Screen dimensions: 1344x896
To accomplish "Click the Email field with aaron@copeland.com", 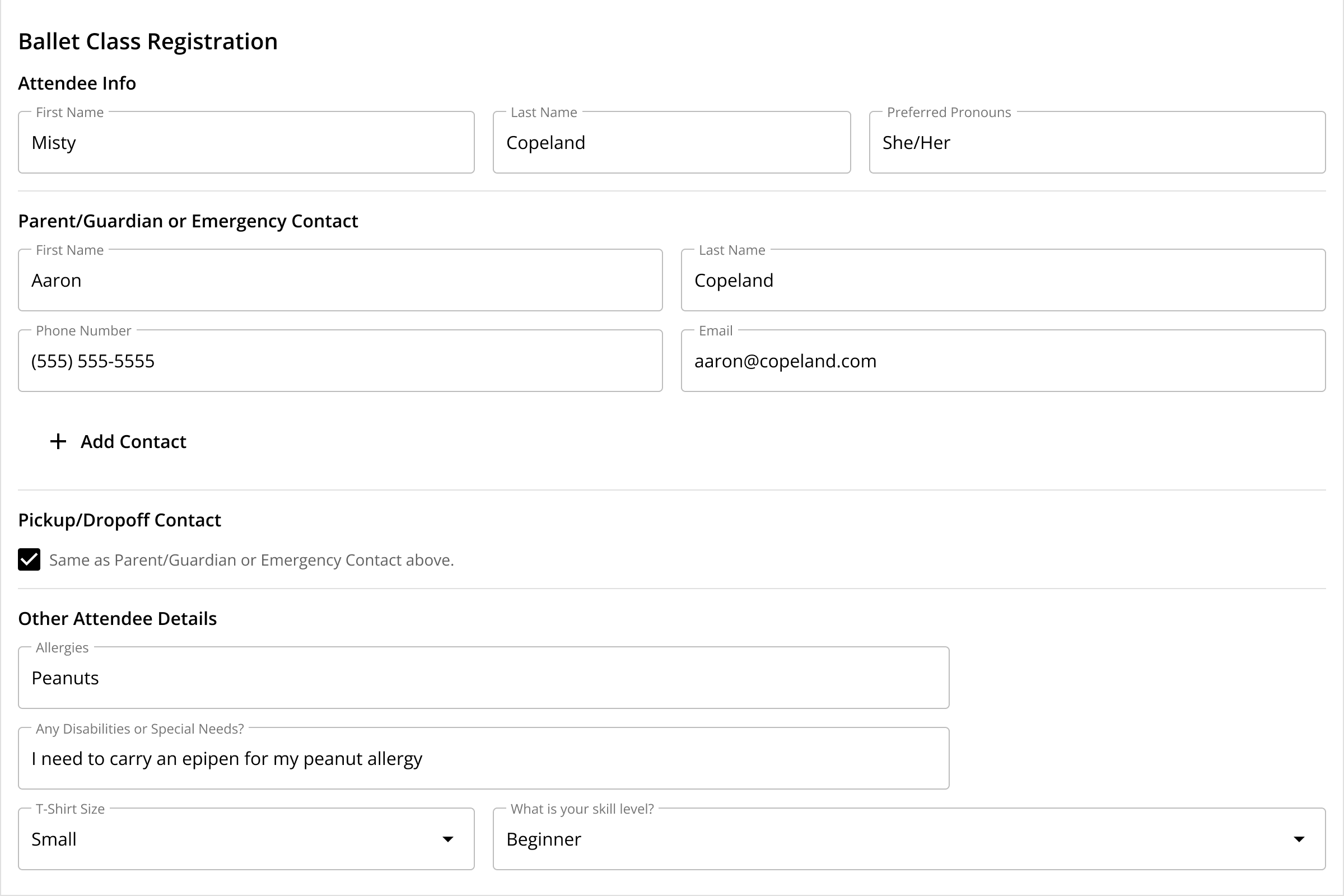I will point(1004,361).
